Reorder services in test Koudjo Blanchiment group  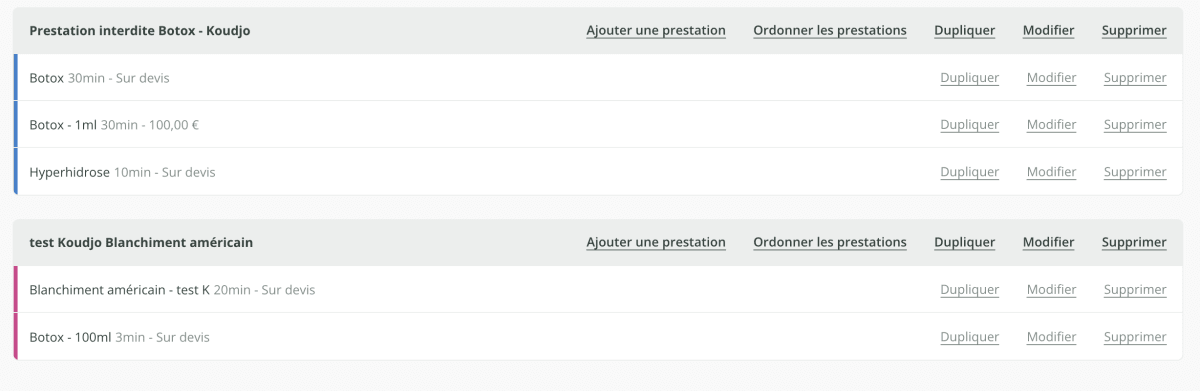click(x=830, y=242)
